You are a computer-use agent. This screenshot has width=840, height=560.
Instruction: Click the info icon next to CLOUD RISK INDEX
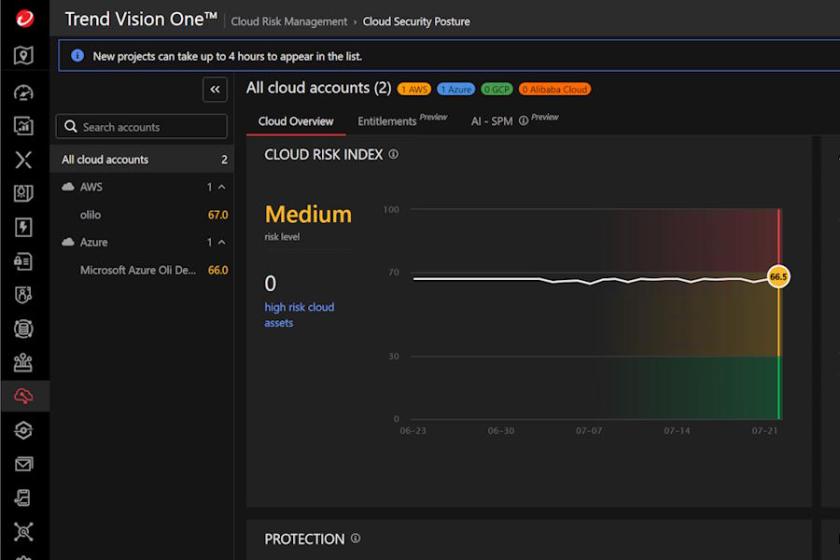click(393, 154)
